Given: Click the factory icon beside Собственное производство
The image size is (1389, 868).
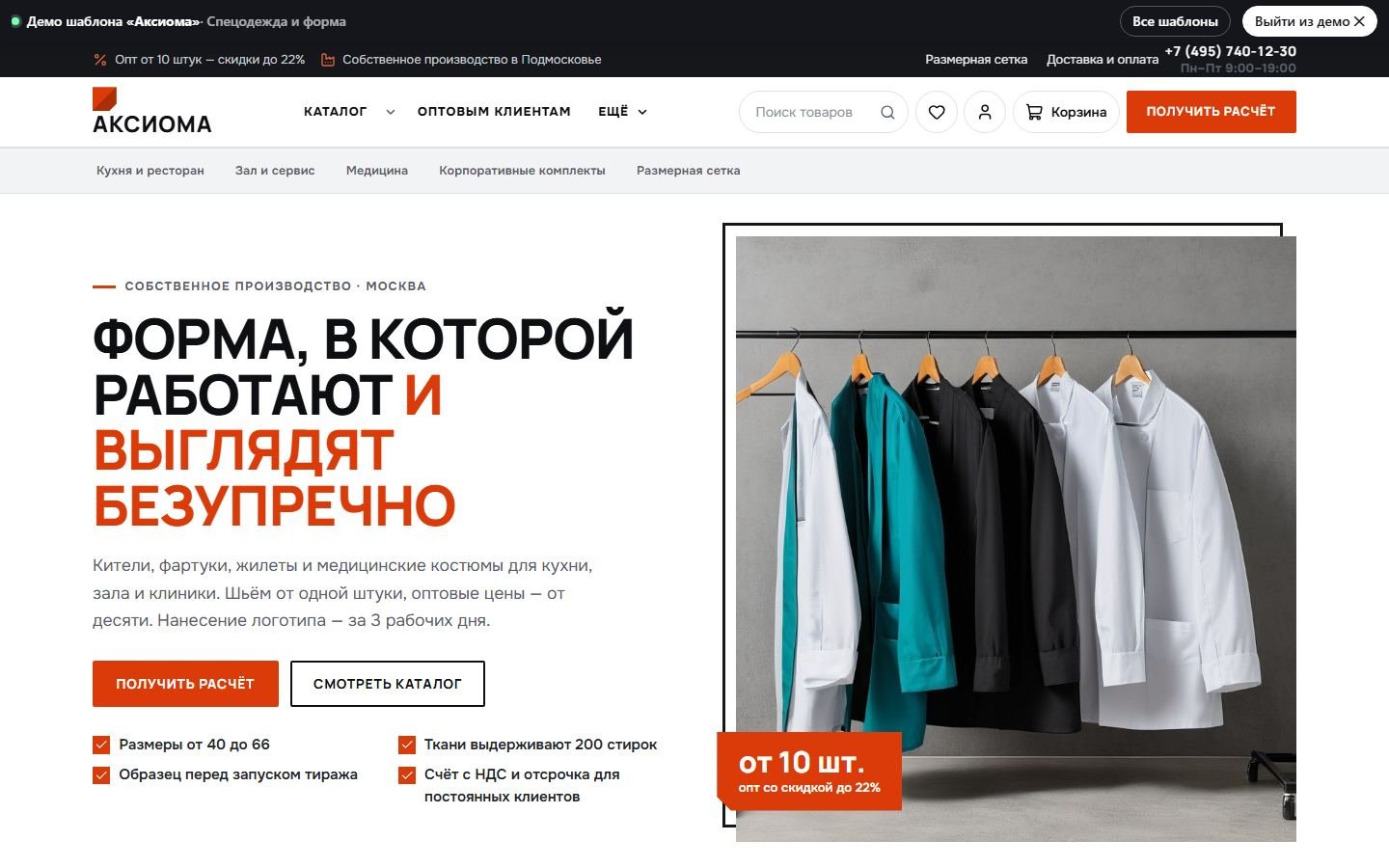Looking at the screenshot, I should [328, 60].
